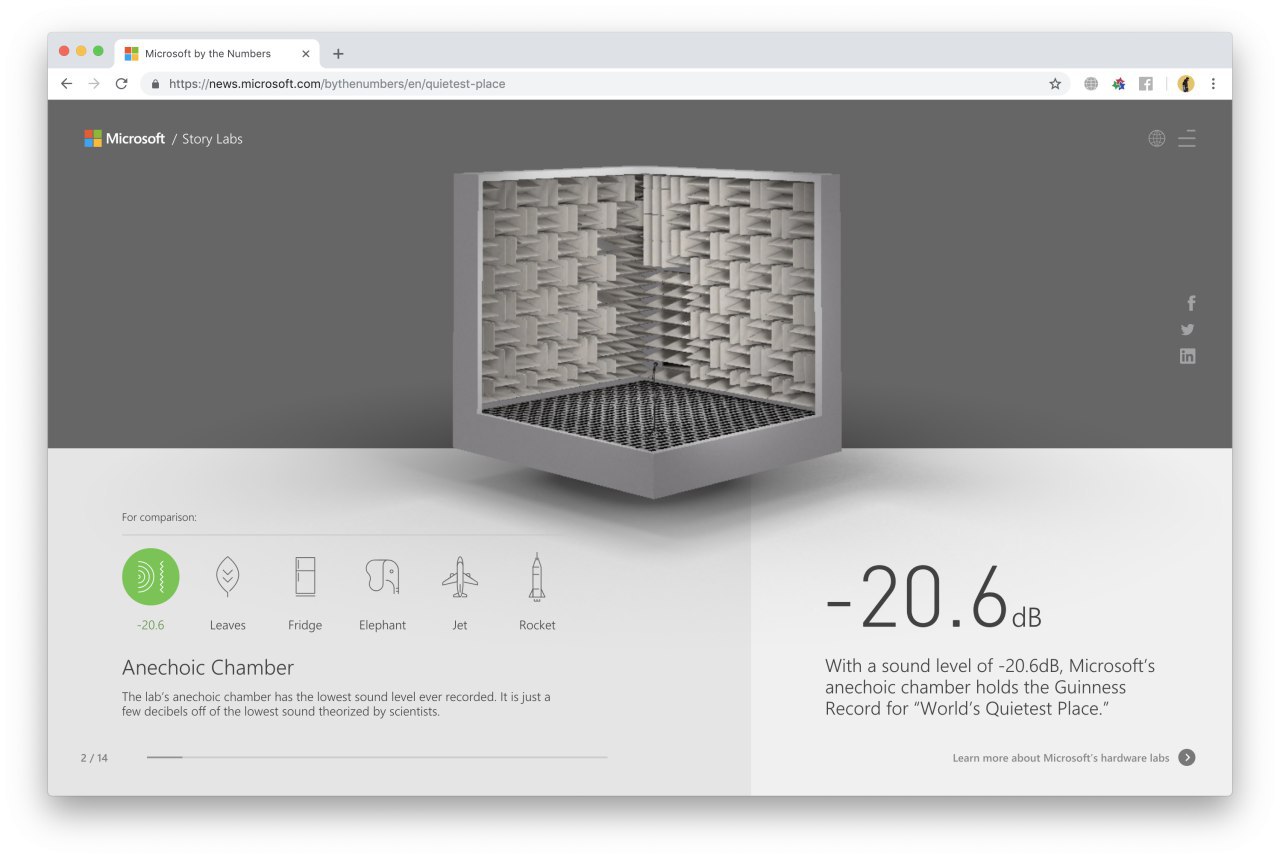The height and width of the screenshot is (859, 1280).
Task: Click the large -20.6 dB figure
Action: click(933, 599)
